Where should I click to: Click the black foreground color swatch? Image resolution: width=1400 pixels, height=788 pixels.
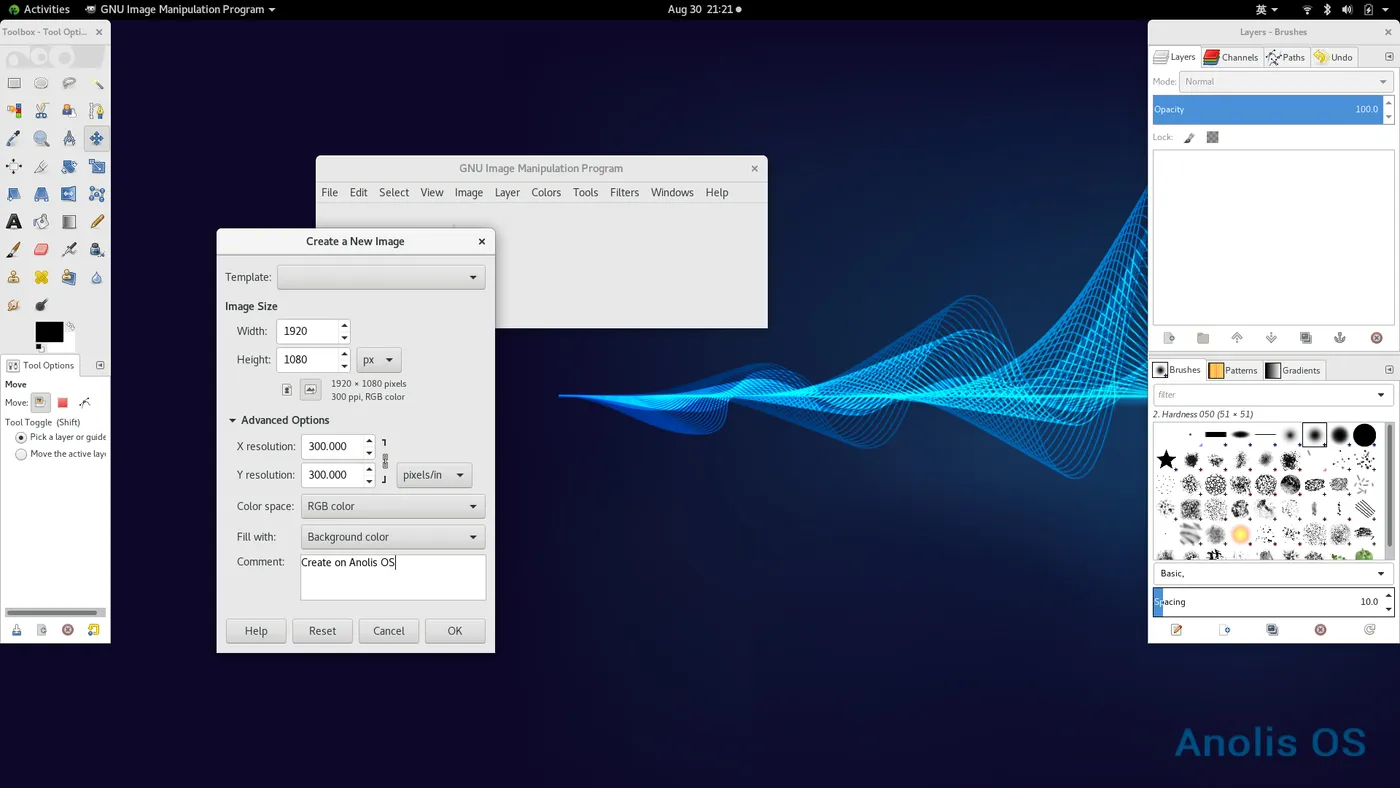49,331
